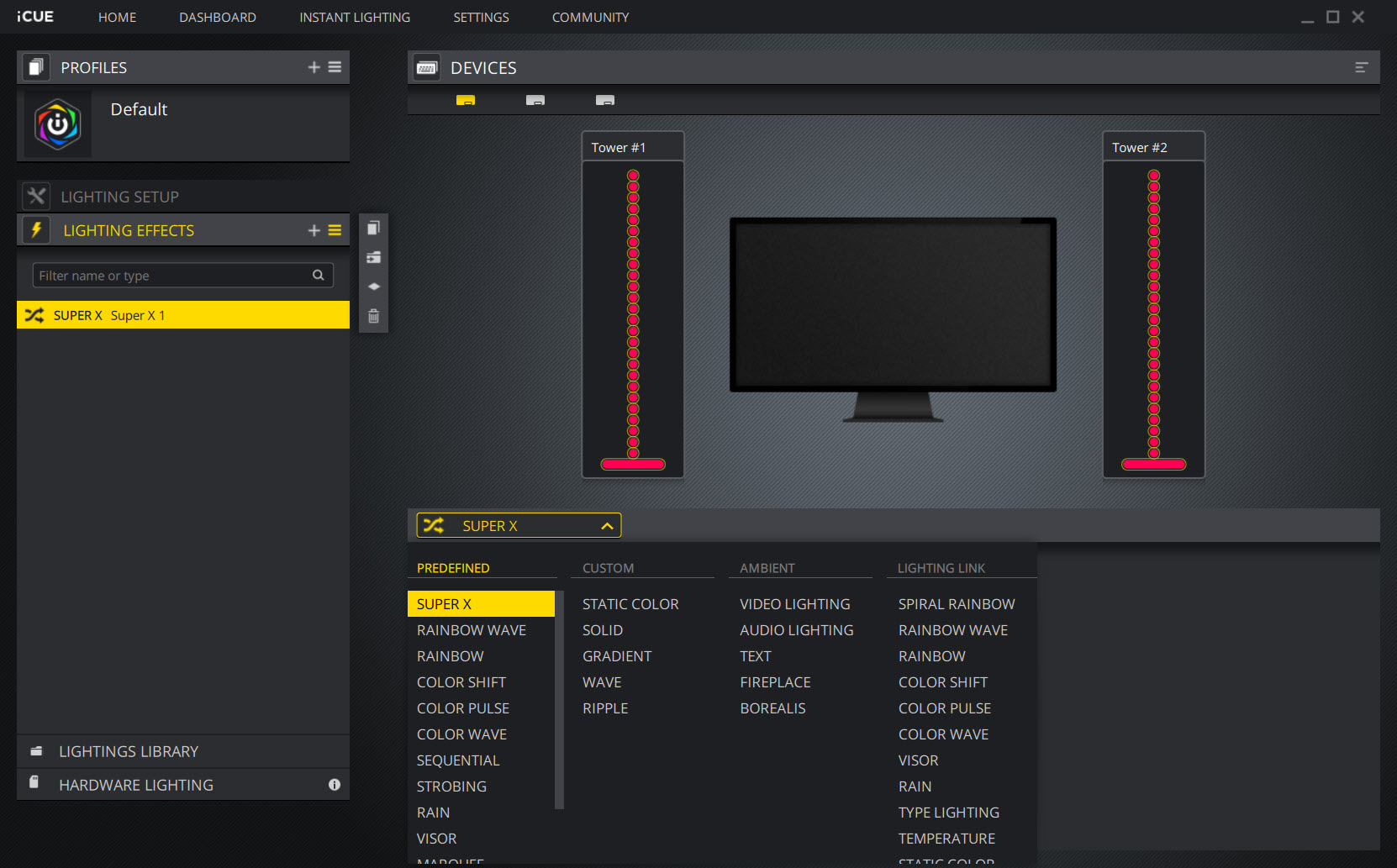1397x868 pixels.
Task: Choose the Fireplace ambient effect
Action: tap(775, 682)
